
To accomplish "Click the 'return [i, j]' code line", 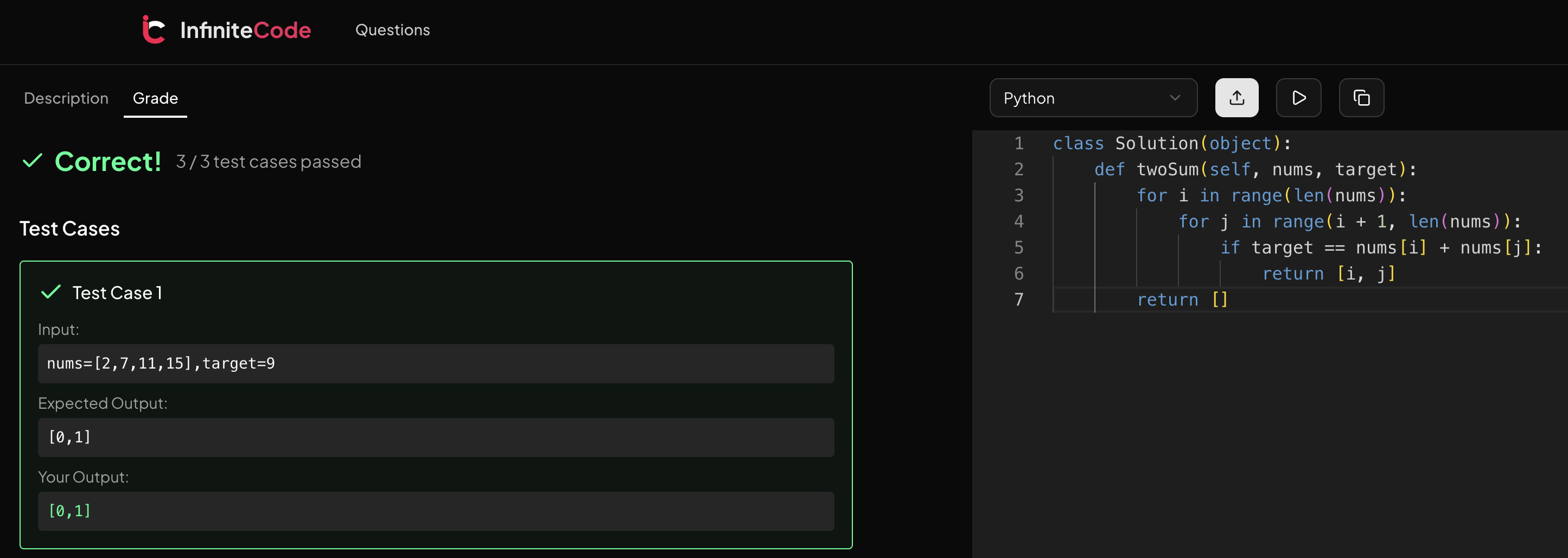I will [1328, 274].
